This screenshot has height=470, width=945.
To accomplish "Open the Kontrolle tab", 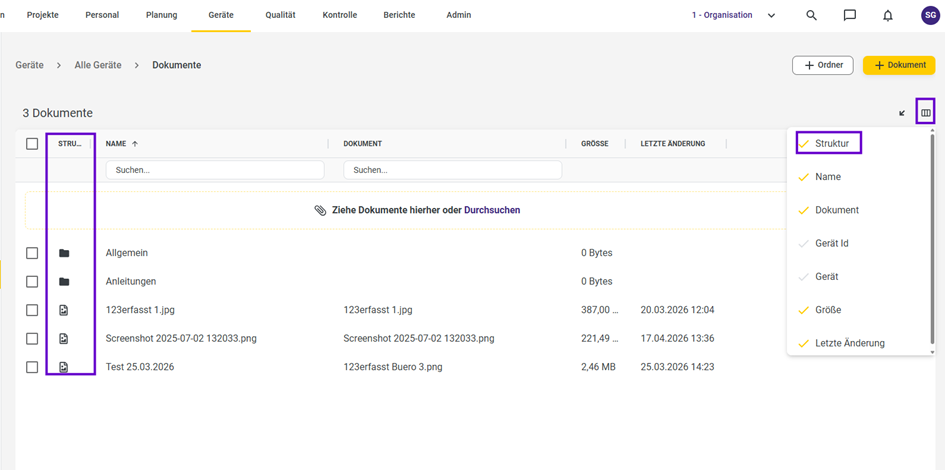I will click(x=340, y=15).
